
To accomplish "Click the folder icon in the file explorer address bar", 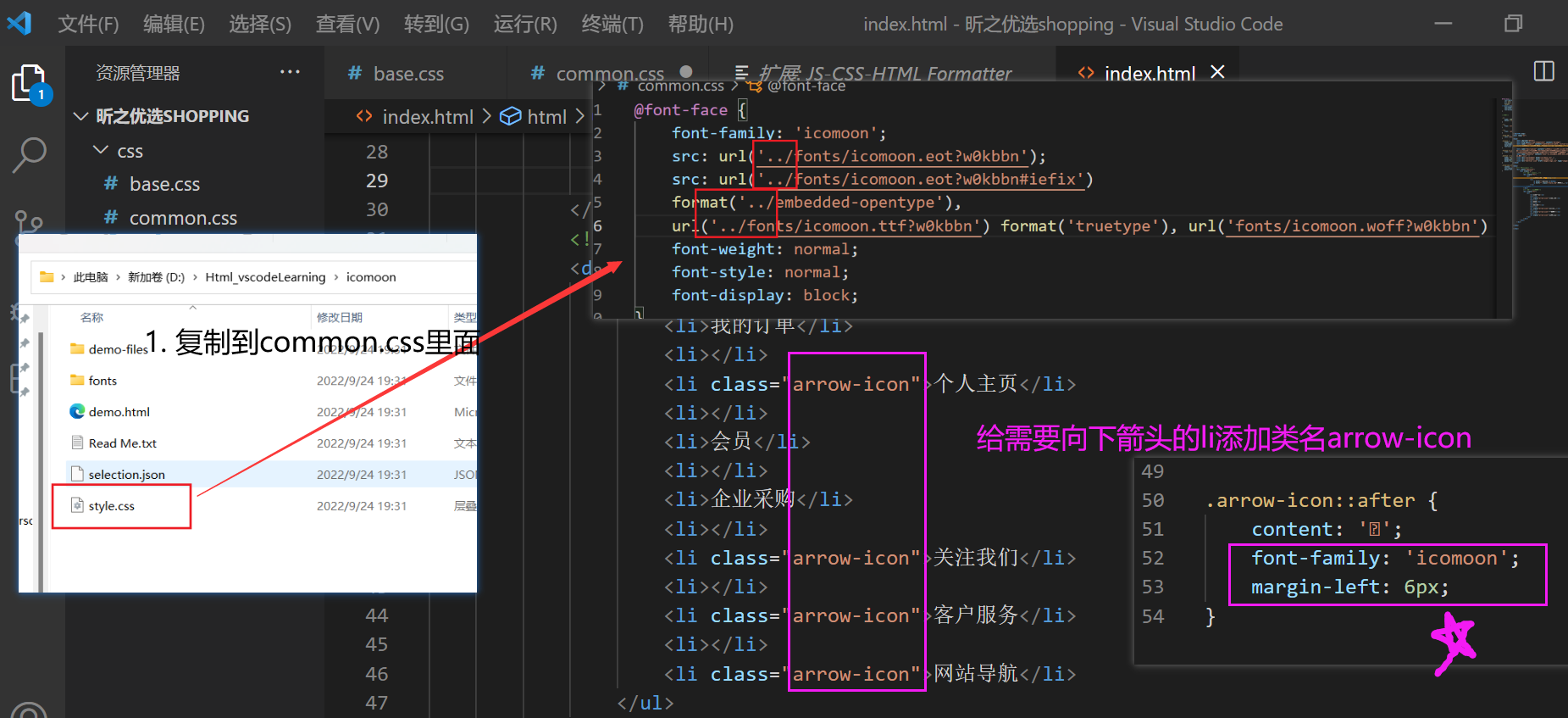I will [x=47, y=277].
